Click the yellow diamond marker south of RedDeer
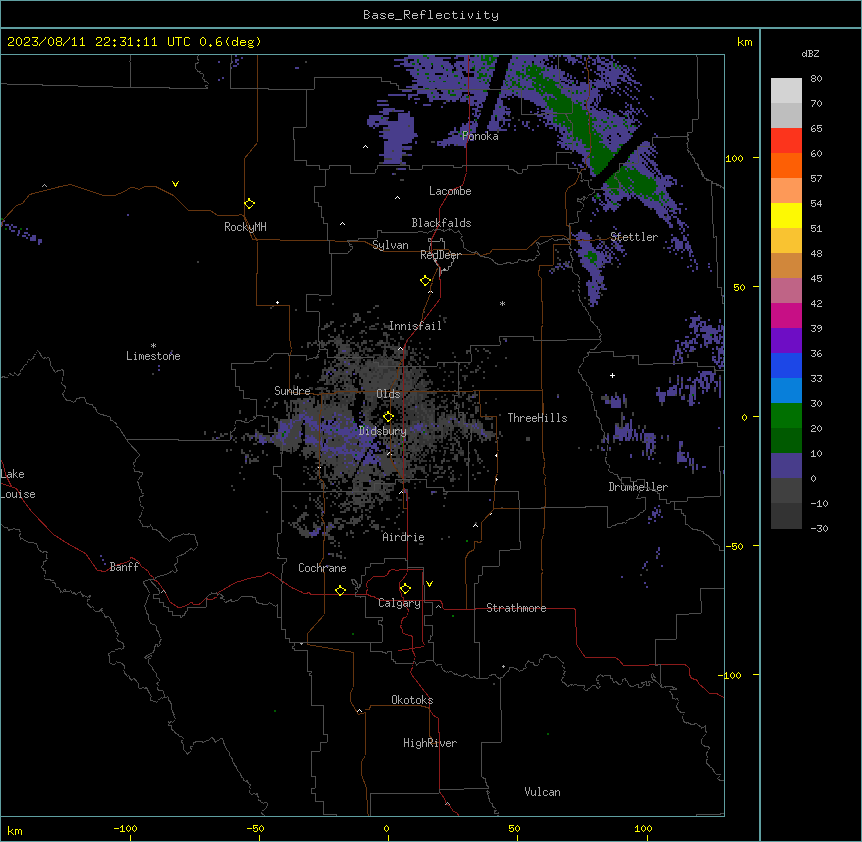 426,281
